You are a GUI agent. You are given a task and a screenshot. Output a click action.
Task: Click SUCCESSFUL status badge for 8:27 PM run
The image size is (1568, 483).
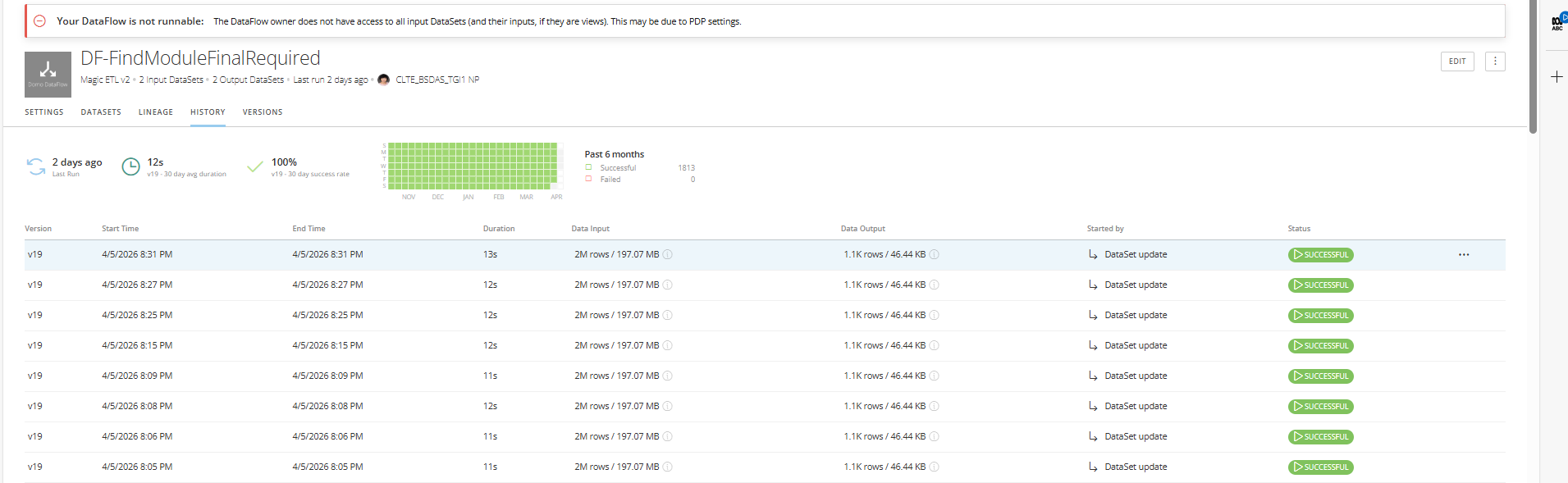(x=1320, y=285)
